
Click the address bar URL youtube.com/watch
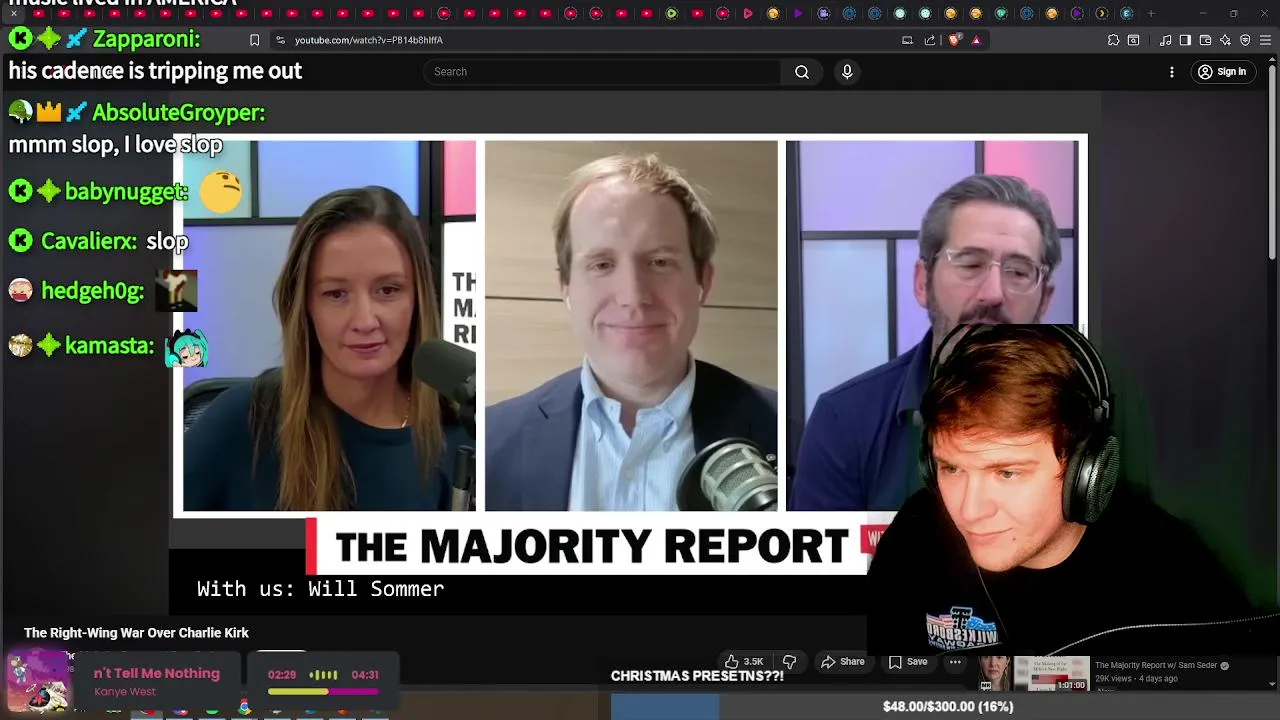point(368,40)
